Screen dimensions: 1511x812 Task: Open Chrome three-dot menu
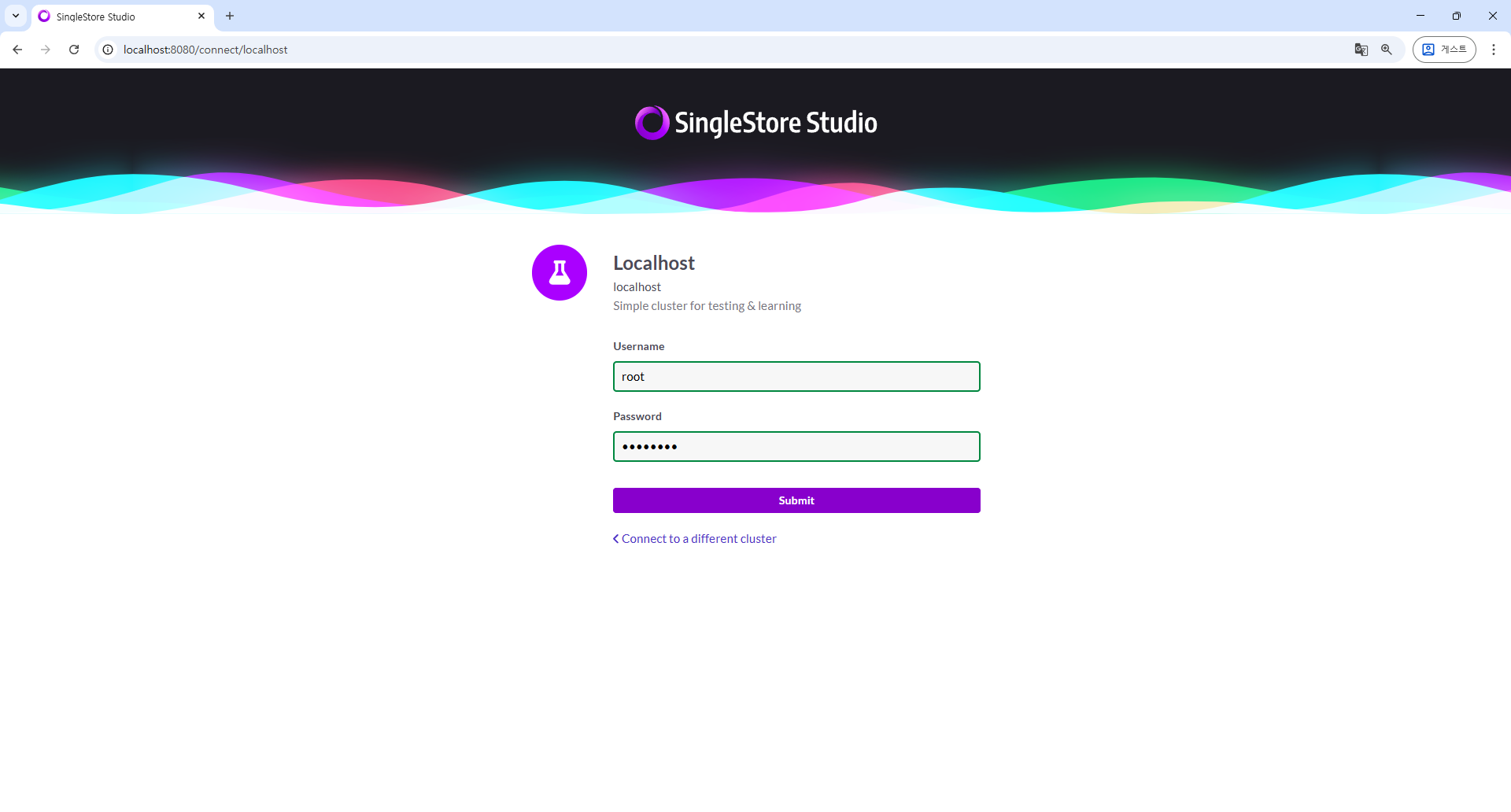1494,50
